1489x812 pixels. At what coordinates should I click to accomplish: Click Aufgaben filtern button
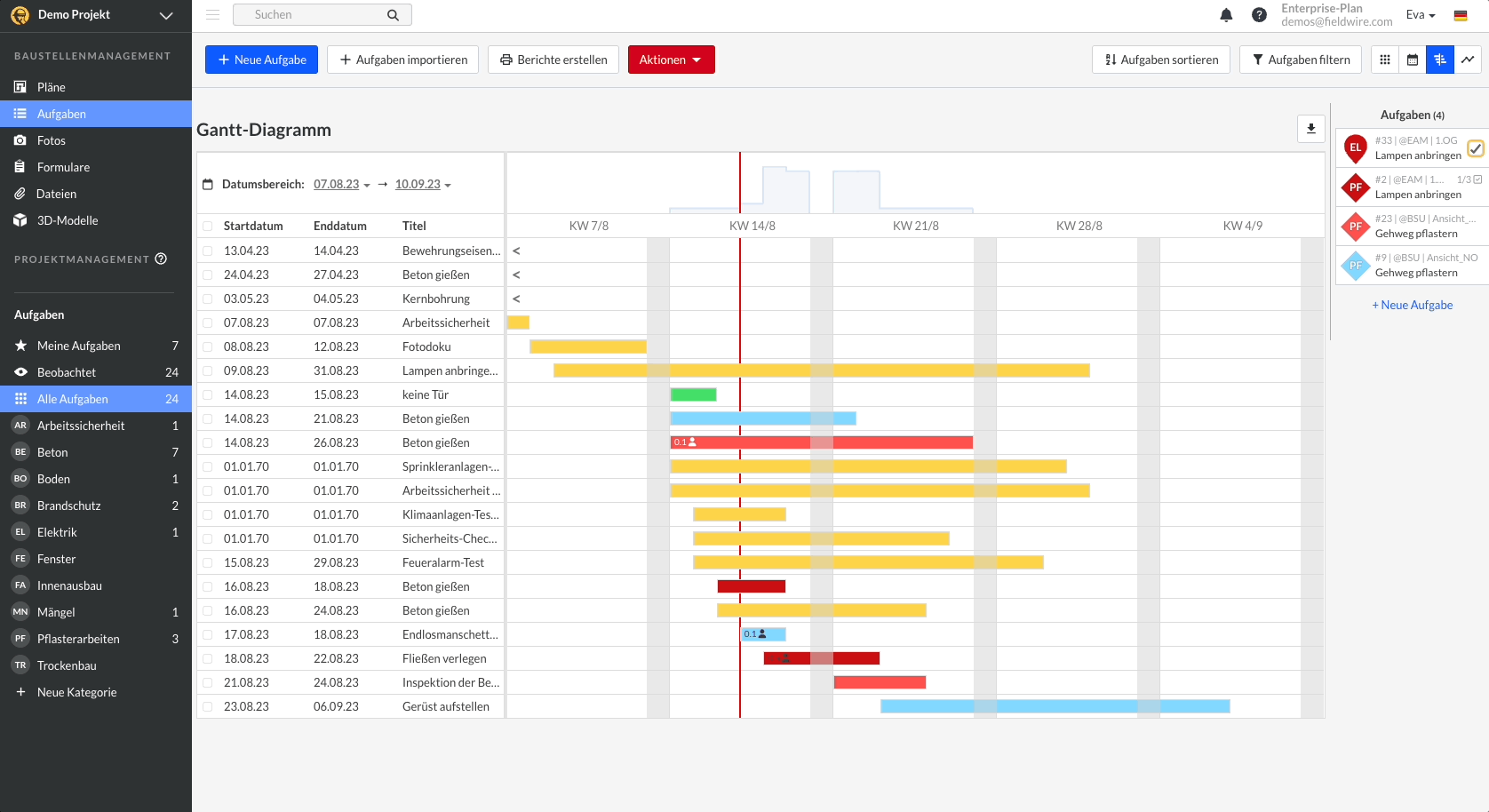pos(1300,60)
